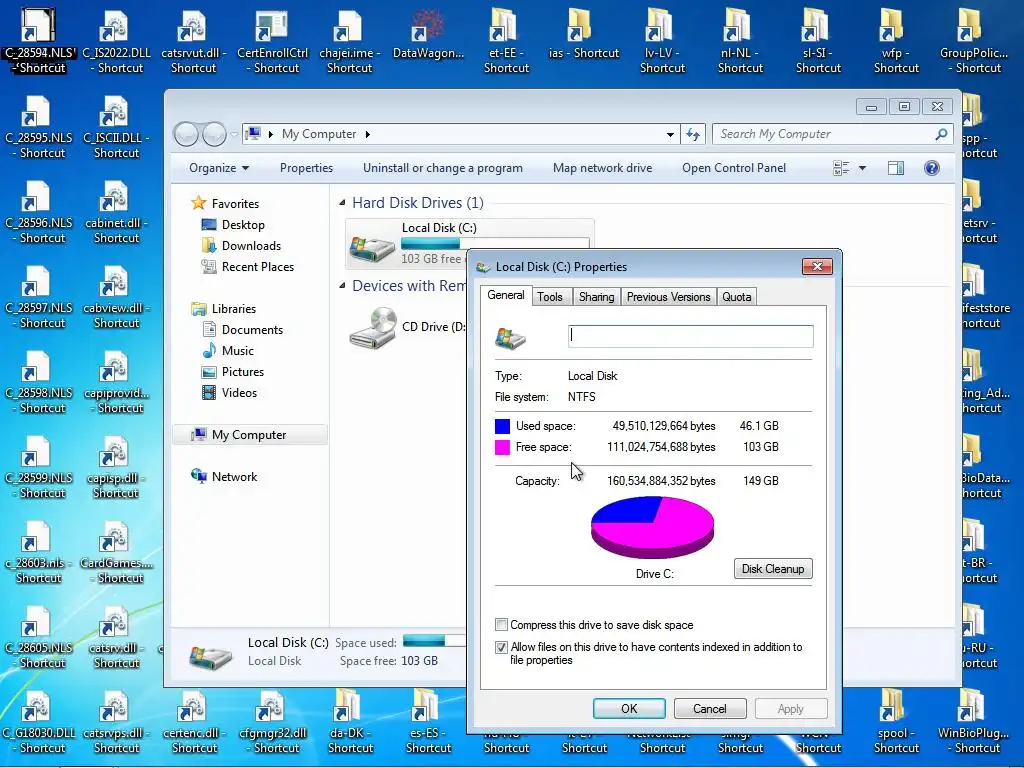Select the wfp folder shortcut
This screenshot has width=1024, height=768.
(896, 40)
